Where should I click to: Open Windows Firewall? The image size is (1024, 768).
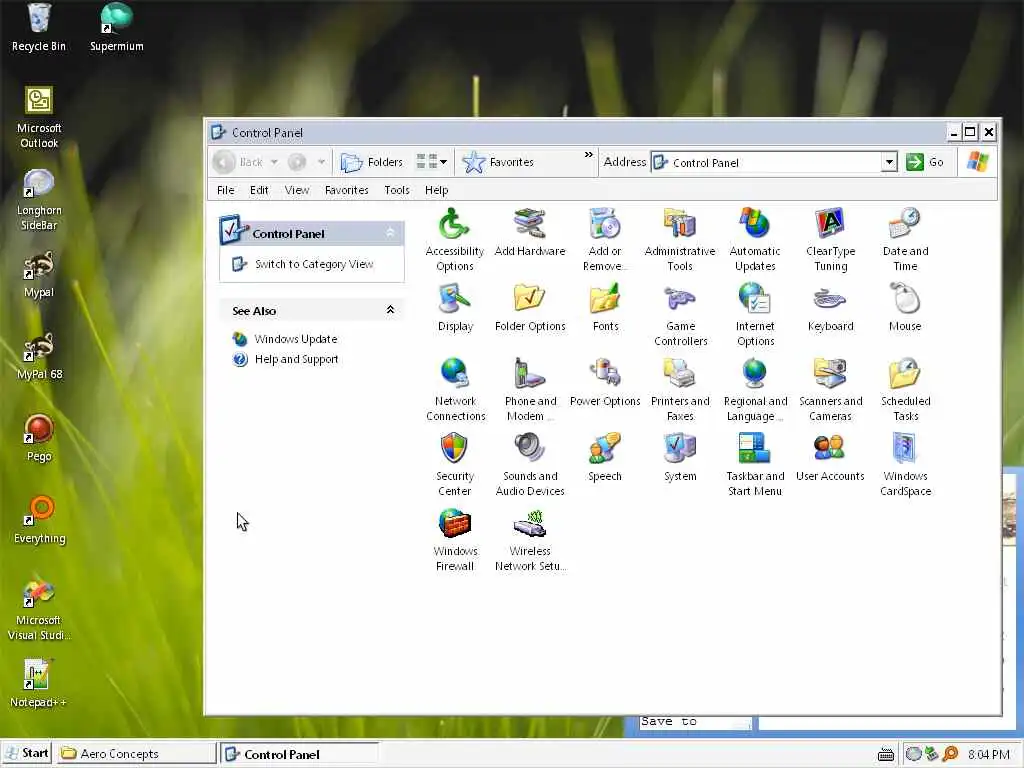455,540
